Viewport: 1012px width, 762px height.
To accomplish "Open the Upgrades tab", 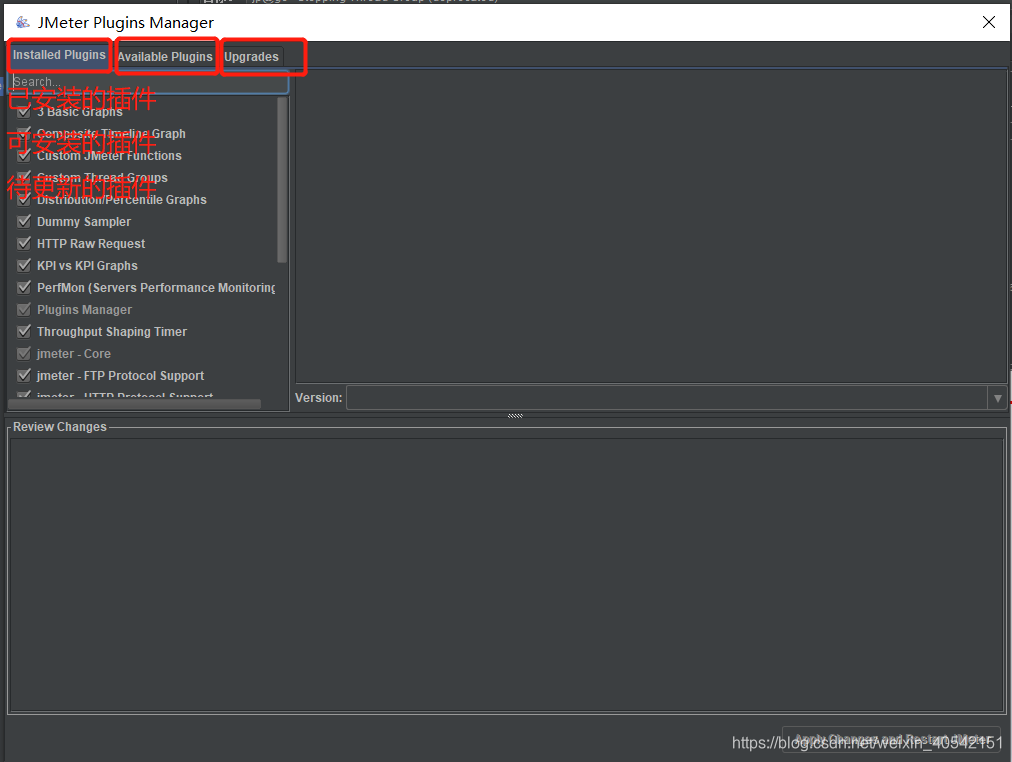I will pos(251,57).
